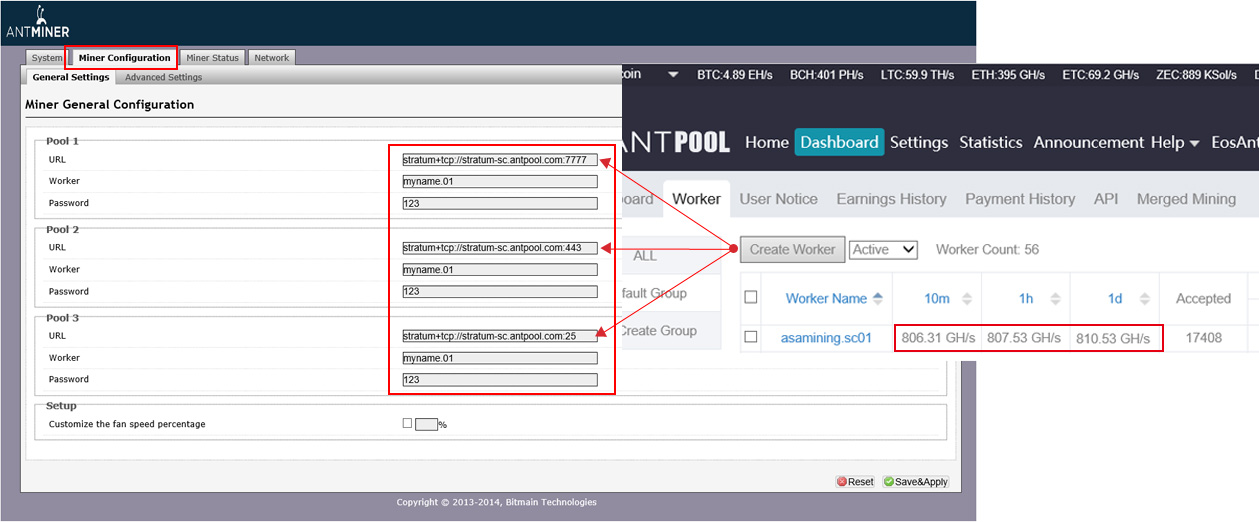
Task: Open the Active worker status dropdown
Action: pos(883,249)
